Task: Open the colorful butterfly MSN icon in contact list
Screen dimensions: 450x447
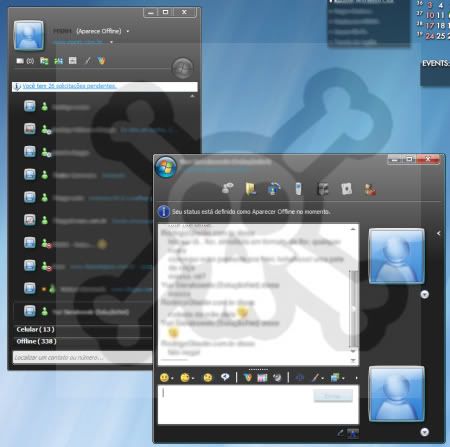Action: click(x=101, y=60)
